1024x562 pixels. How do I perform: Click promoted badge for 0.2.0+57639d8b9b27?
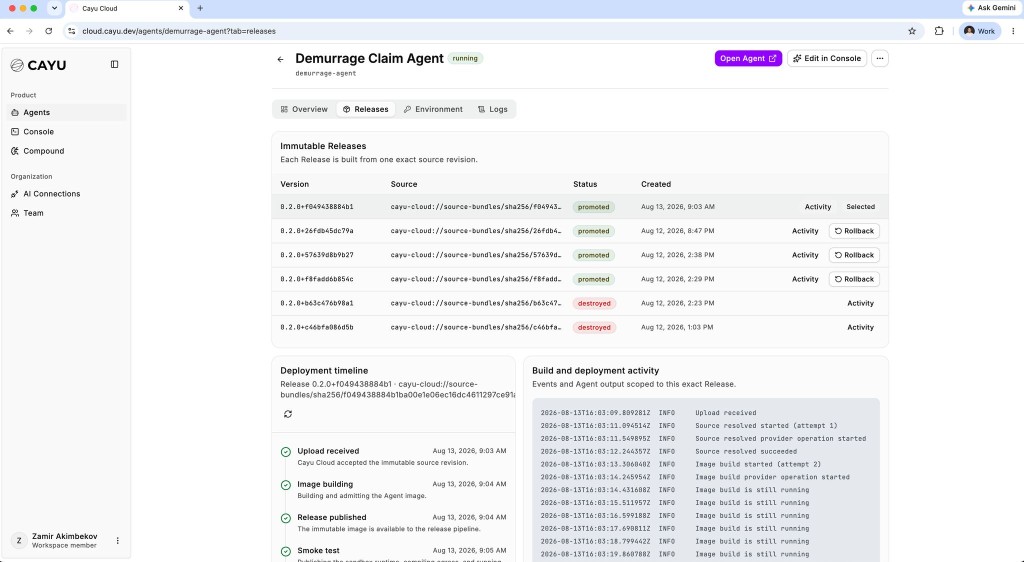tap(593, 255)
